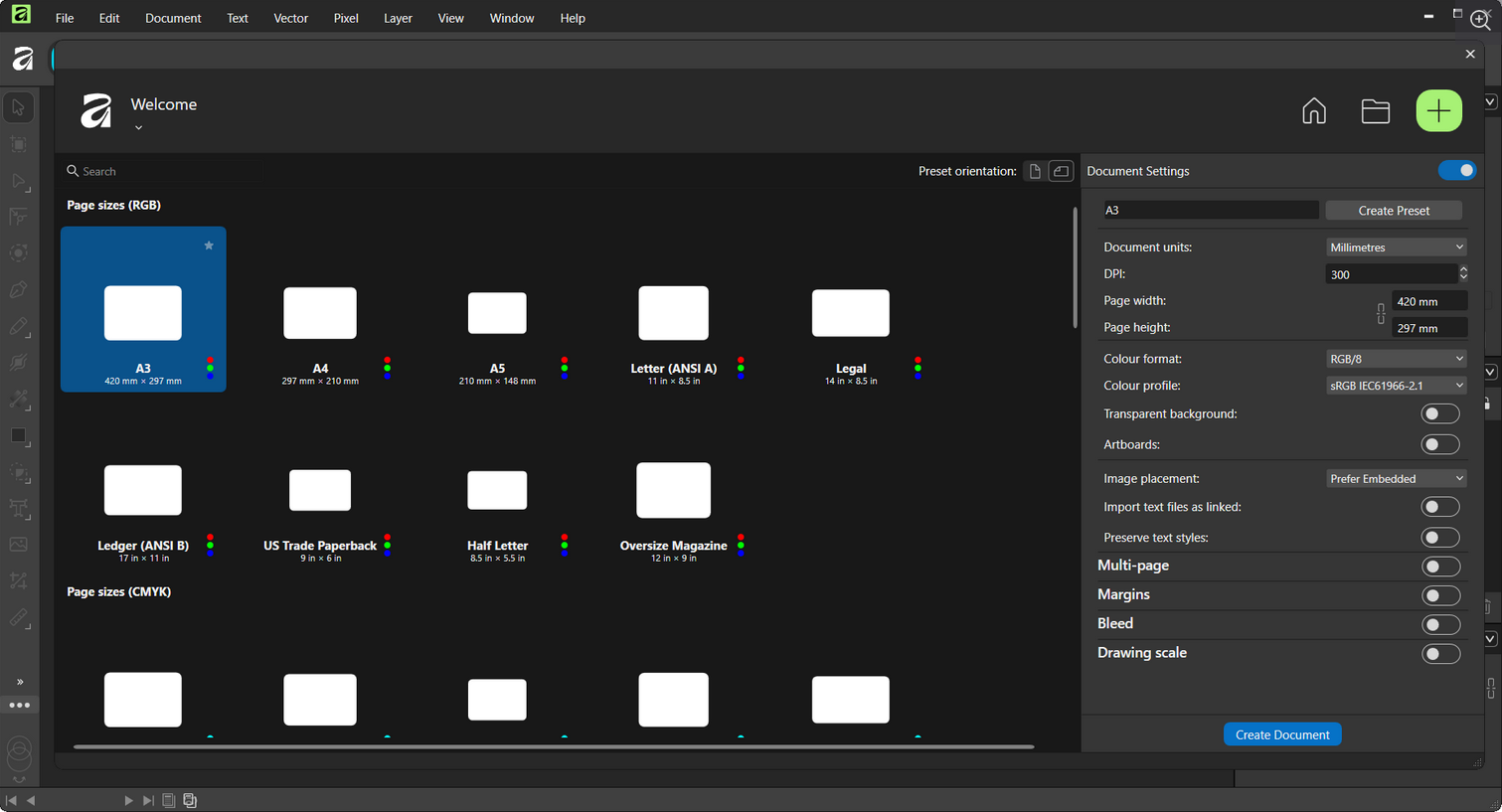The image size is (1502, 812).
Task: Open the Colour format dropdown
Action: [x=1396, y=359]
